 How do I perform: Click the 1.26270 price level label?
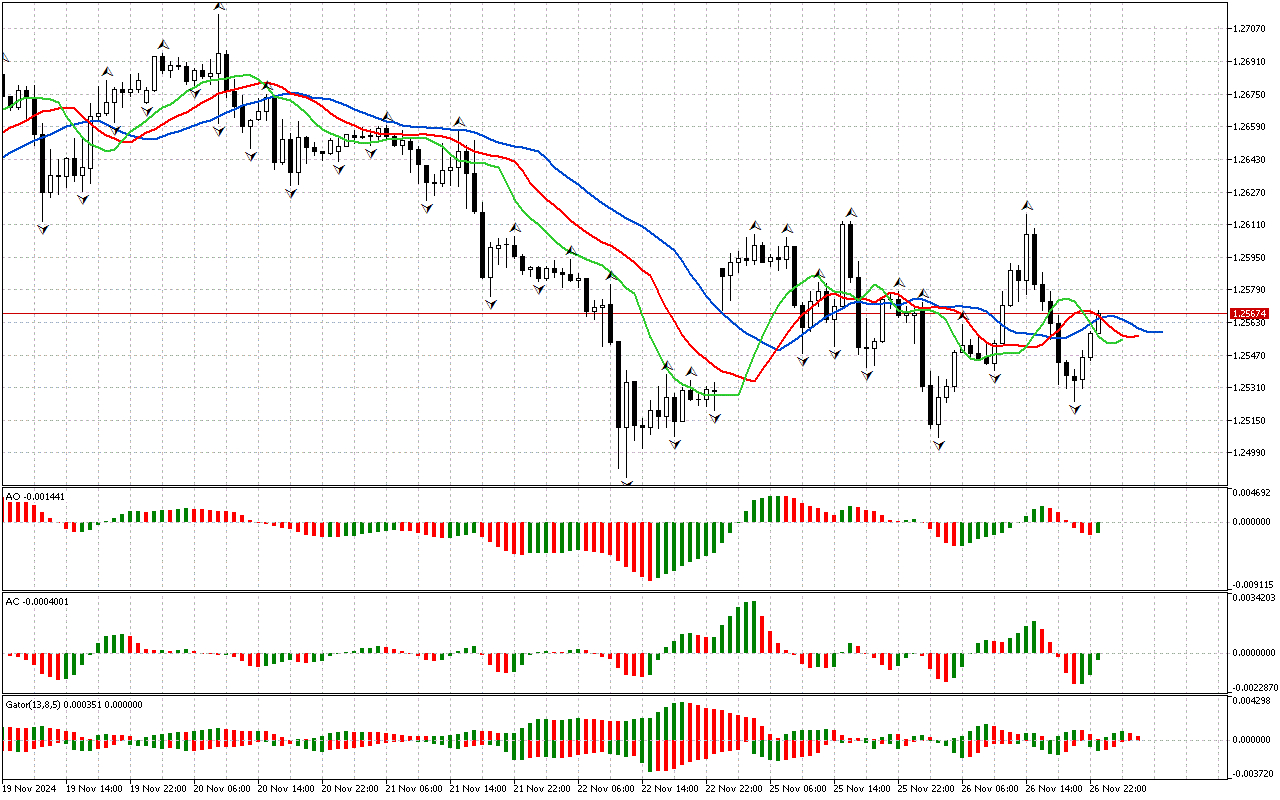(1251, 192)
